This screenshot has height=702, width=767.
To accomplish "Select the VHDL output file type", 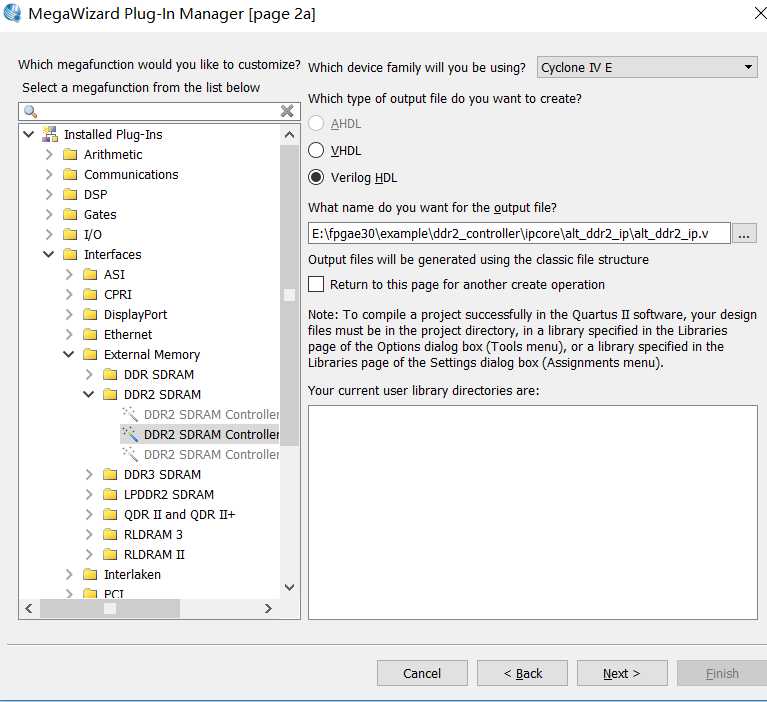I will pyautogui.click(x=316, y=150).
